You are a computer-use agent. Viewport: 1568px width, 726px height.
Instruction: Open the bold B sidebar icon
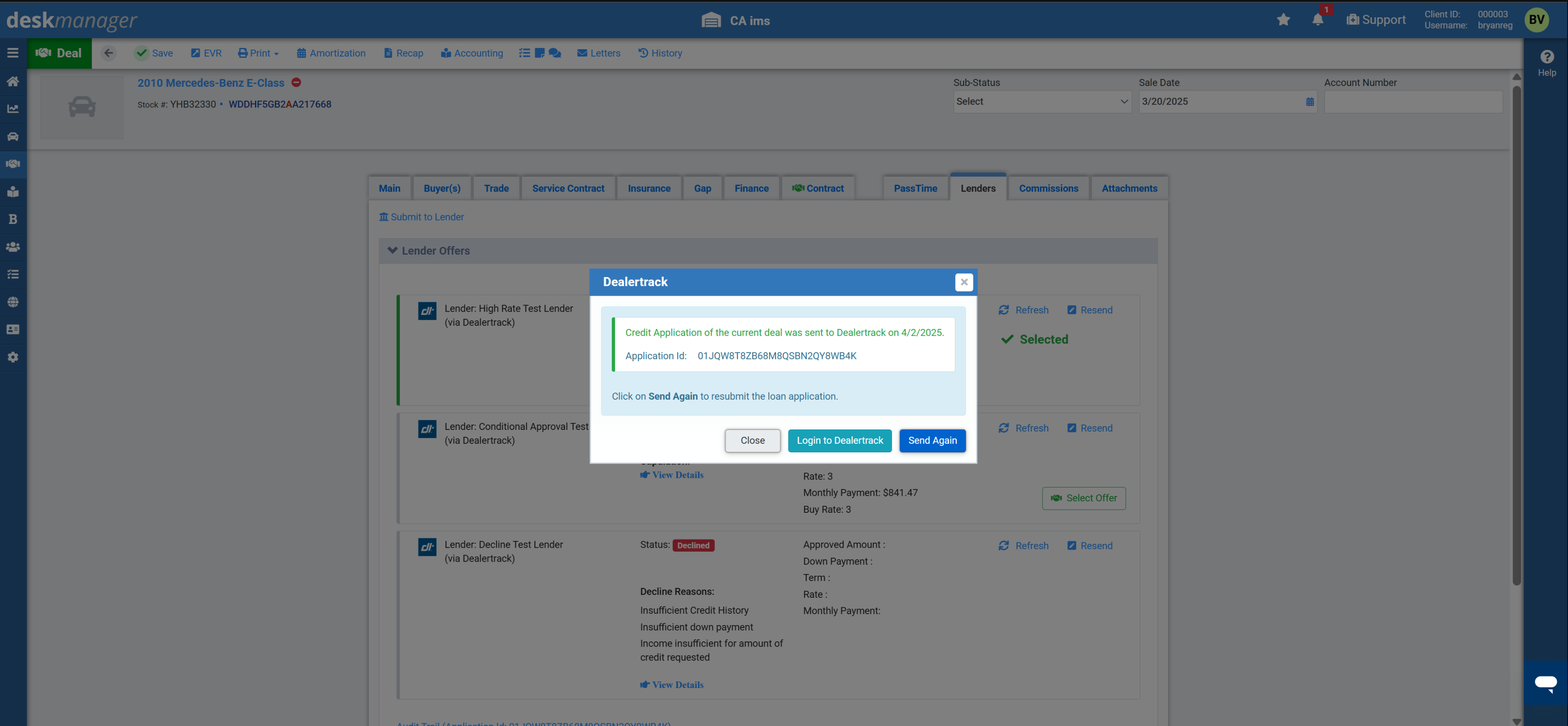pos(13,219)
